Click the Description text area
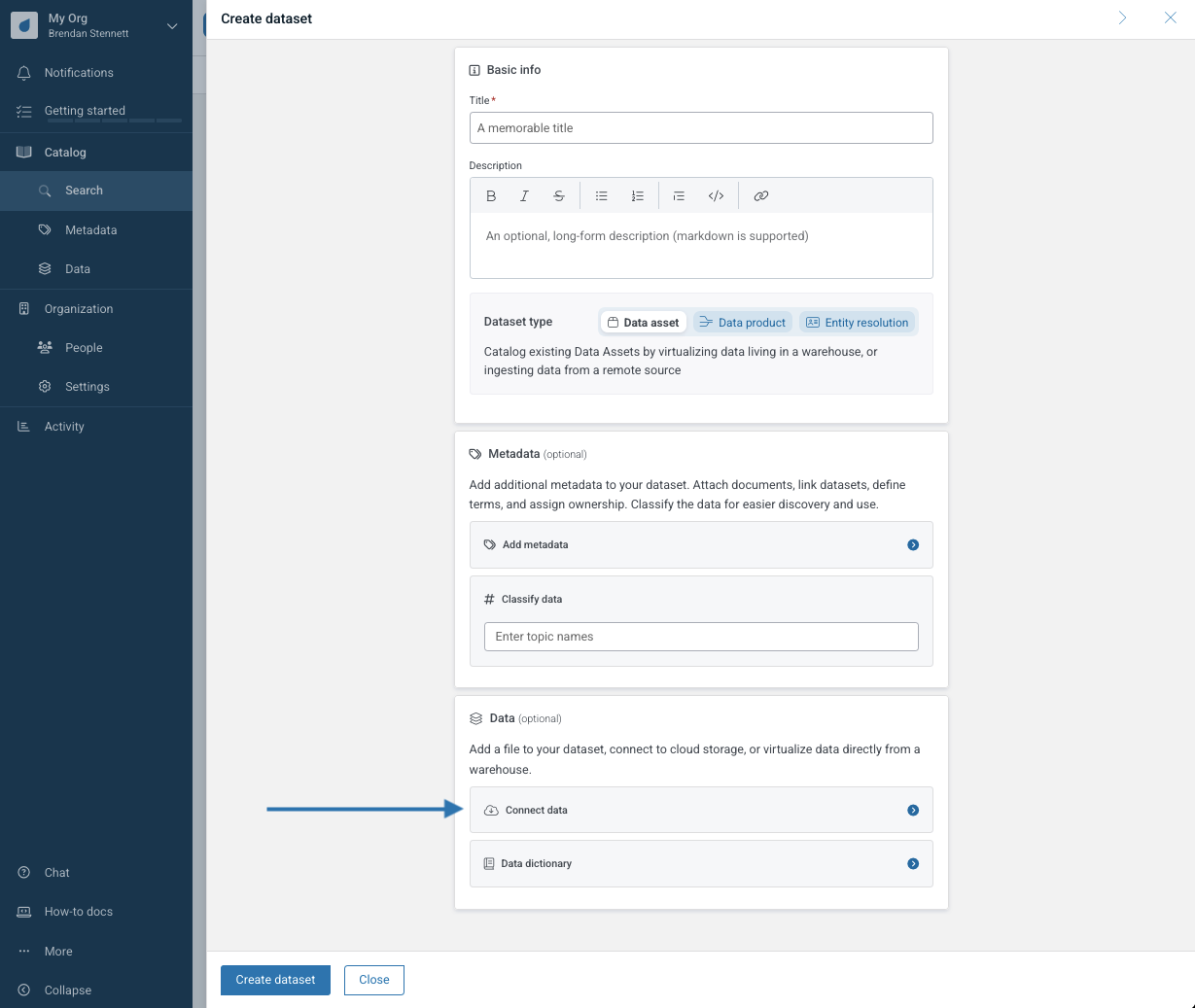The image size is (1195, 1008). (701, 245)
